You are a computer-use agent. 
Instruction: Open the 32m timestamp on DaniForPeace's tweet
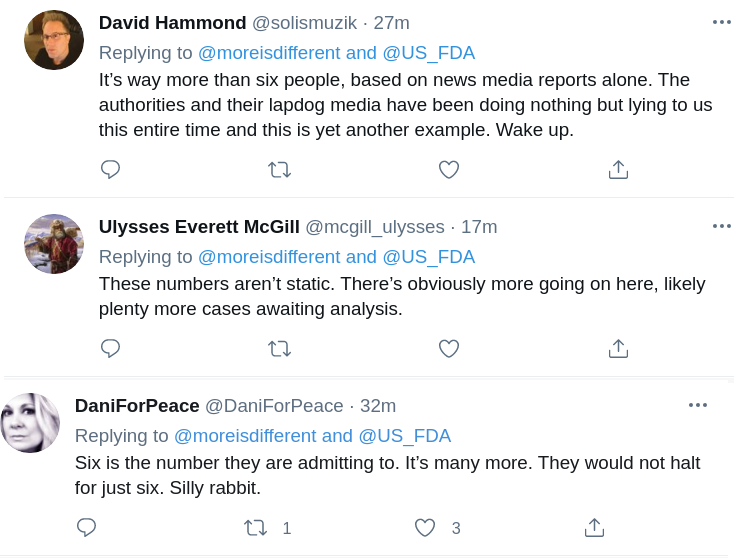click(378, 406)
